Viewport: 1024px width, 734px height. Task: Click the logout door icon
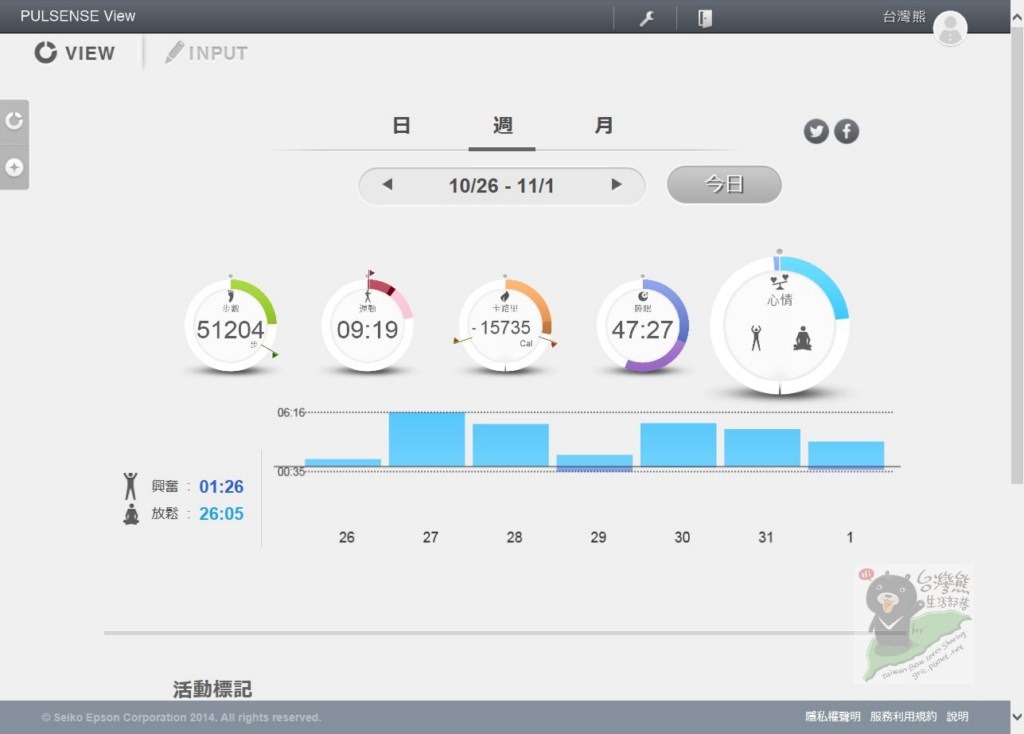[705, 18]
